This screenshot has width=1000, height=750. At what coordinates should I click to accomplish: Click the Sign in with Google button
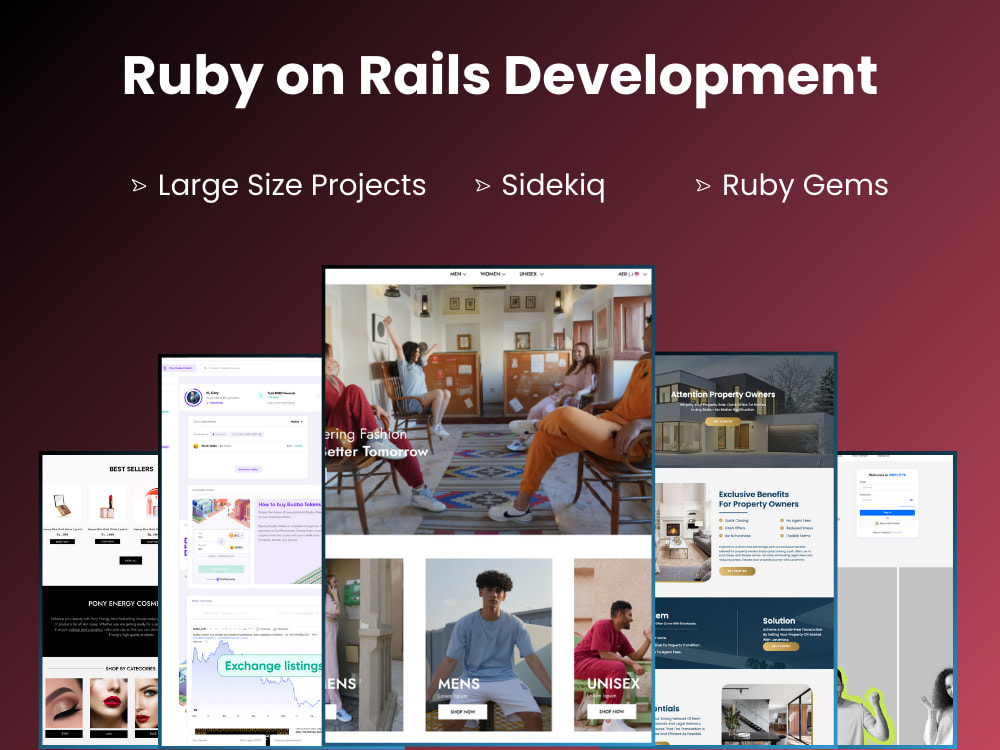tap(887, 522)
